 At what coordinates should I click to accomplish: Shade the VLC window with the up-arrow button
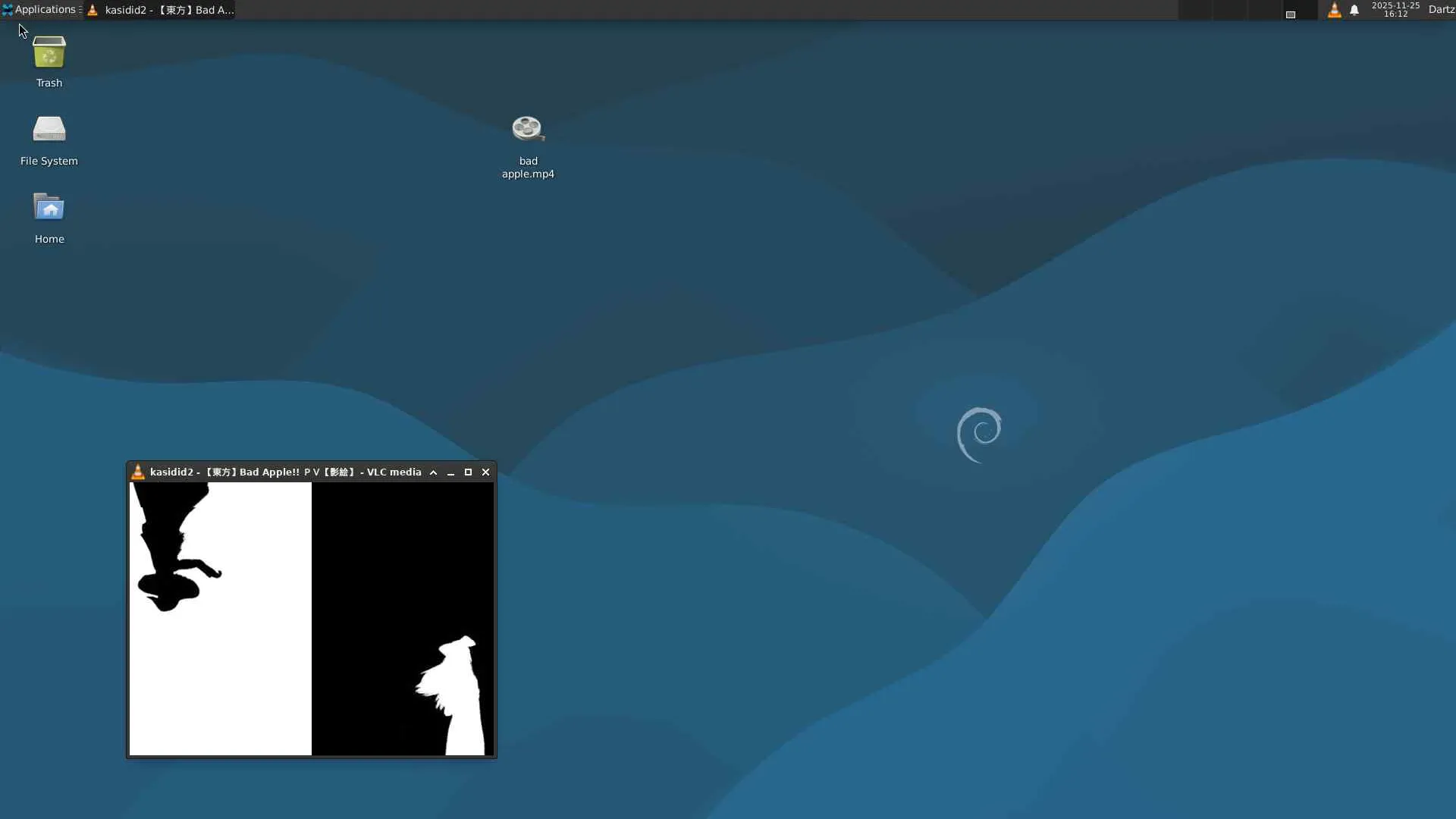coord(433,472)
